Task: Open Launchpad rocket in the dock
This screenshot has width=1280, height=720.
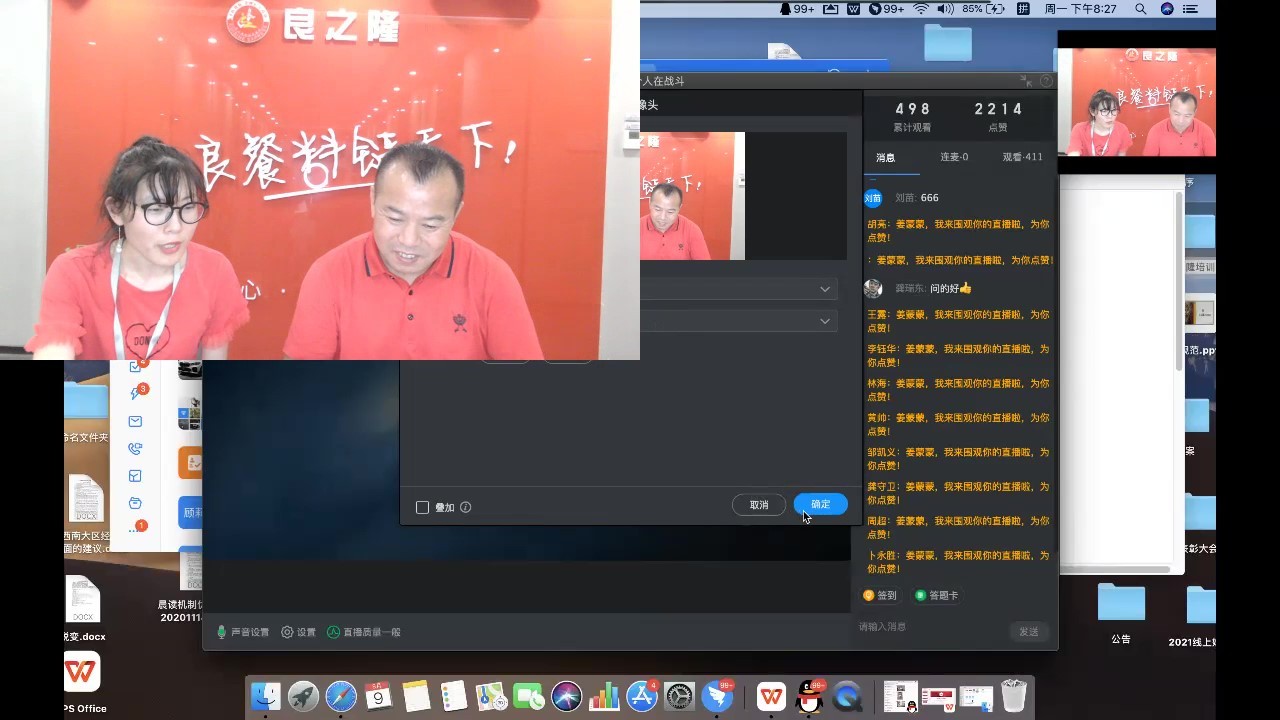Action: (x=303, y=696)
